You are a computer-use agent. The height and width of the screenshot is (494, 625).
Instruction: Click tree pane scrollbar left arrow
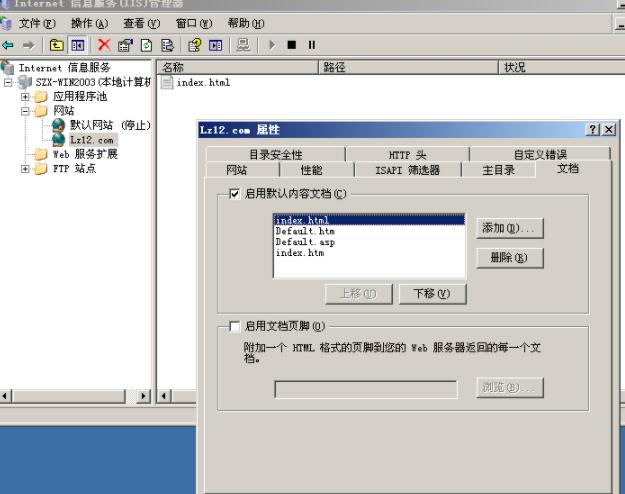[x=6, y=396]
